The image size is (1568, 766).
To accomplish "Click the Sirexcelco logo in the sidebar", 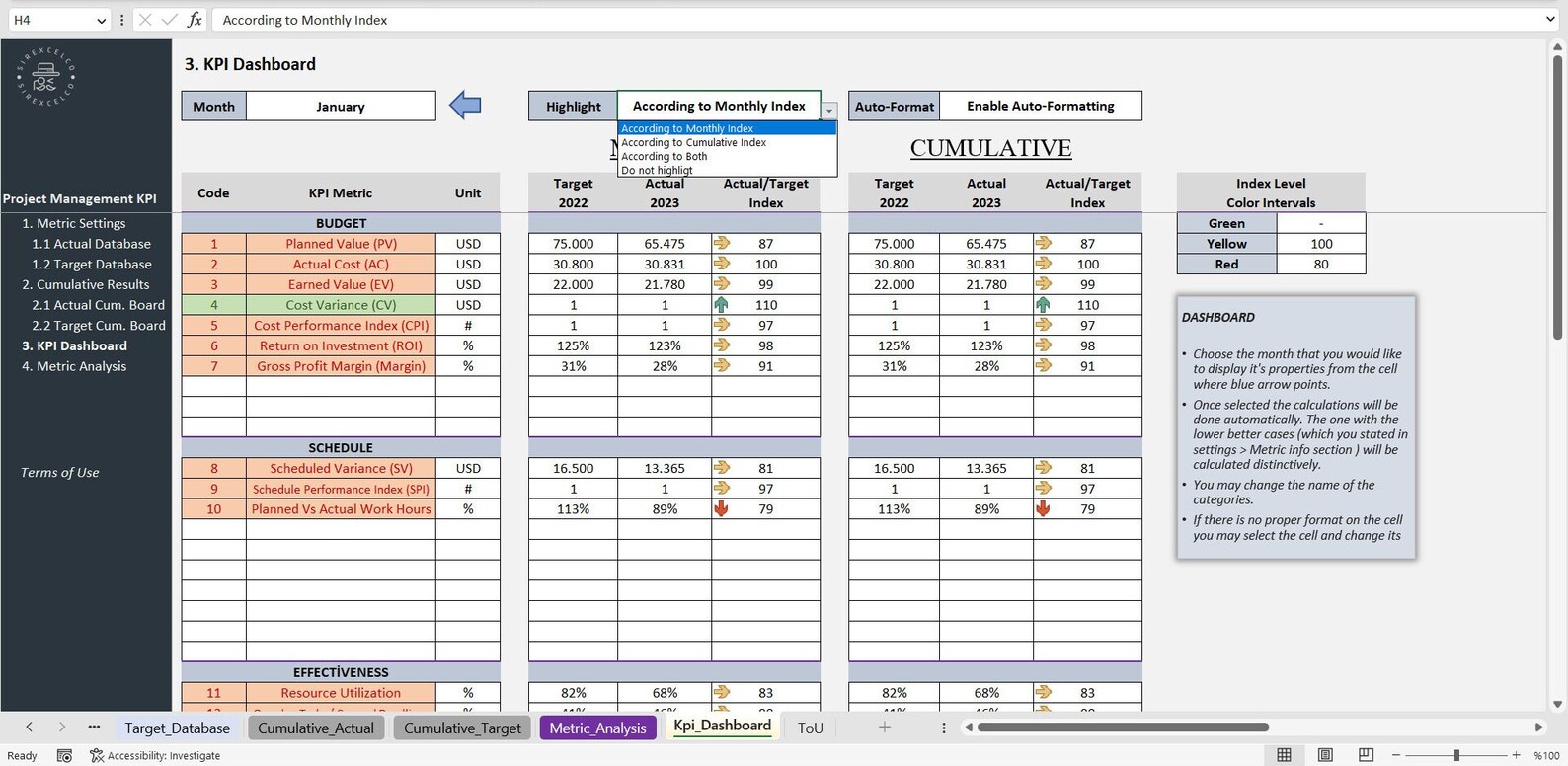I will pos(45,77).
